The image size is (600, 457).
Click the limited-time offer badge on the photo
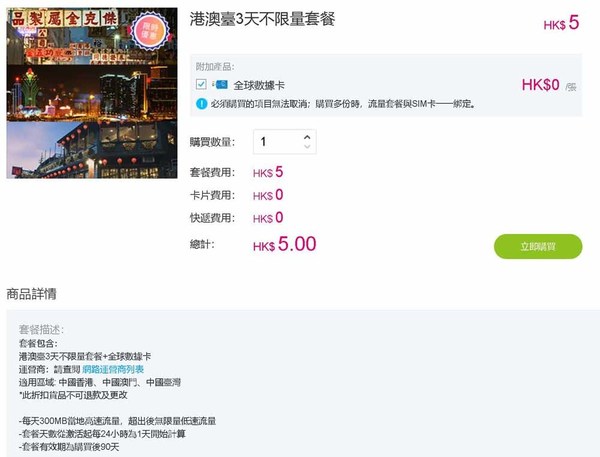pos(150,31)
